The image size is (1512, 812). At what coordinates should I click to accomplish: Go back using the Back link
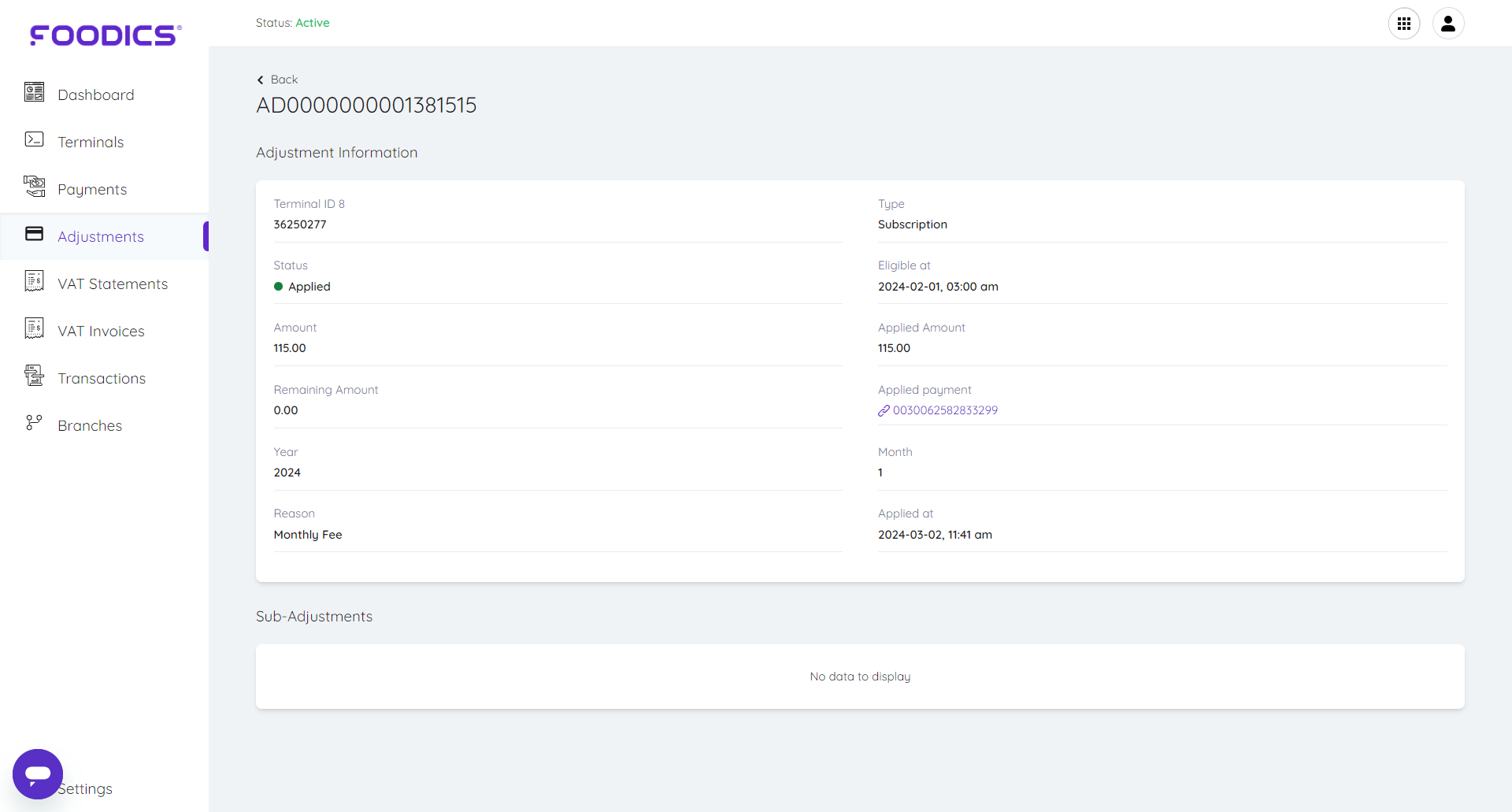coord(278,80)
